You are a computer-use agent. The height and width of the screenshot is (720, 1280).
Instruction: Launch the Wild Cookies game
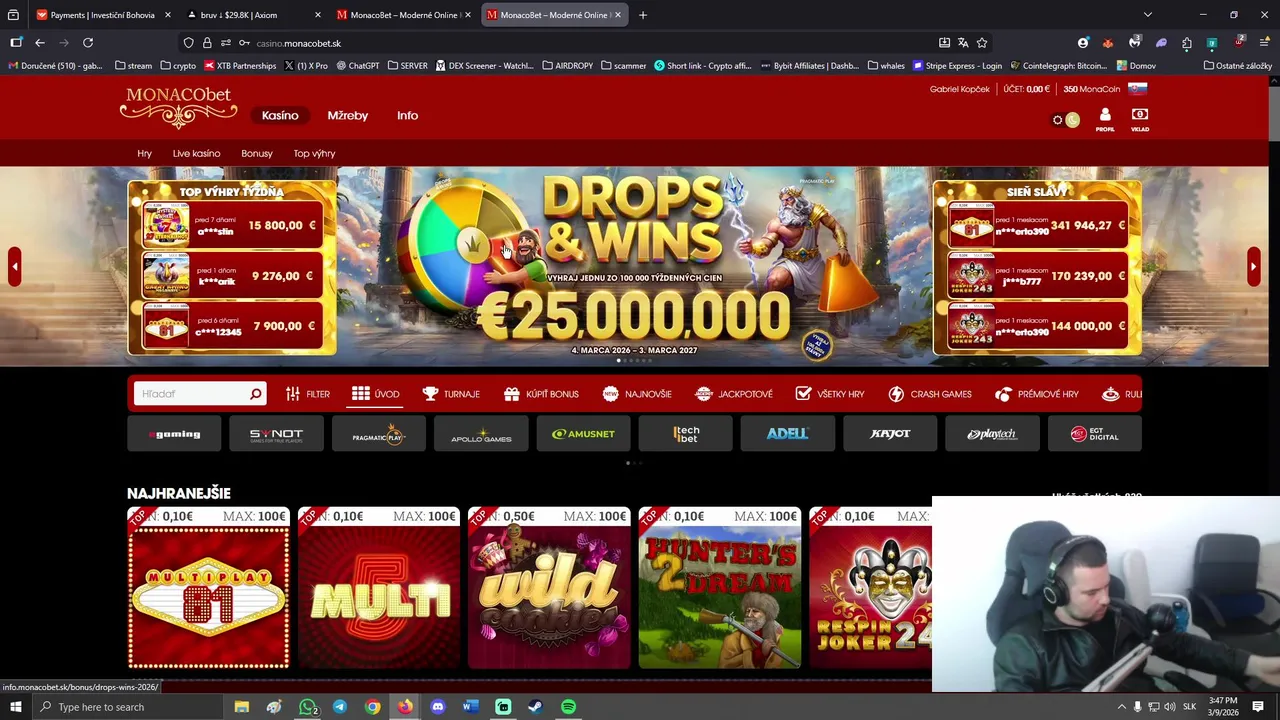(x=549, y=588)
